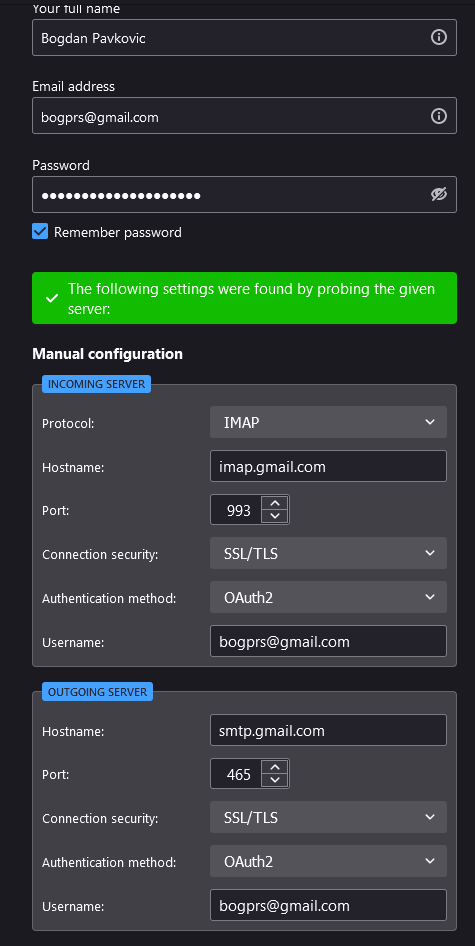Open incoming Connection security dropdown
475x946 pixels.
(x=328, y=553)
